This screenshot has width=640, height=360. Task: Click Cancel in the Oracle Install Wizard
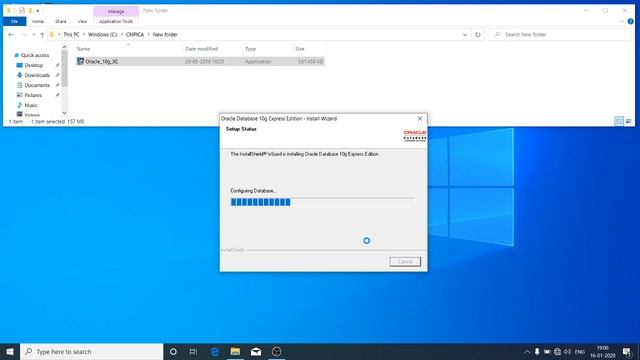[x=405, y=262]
